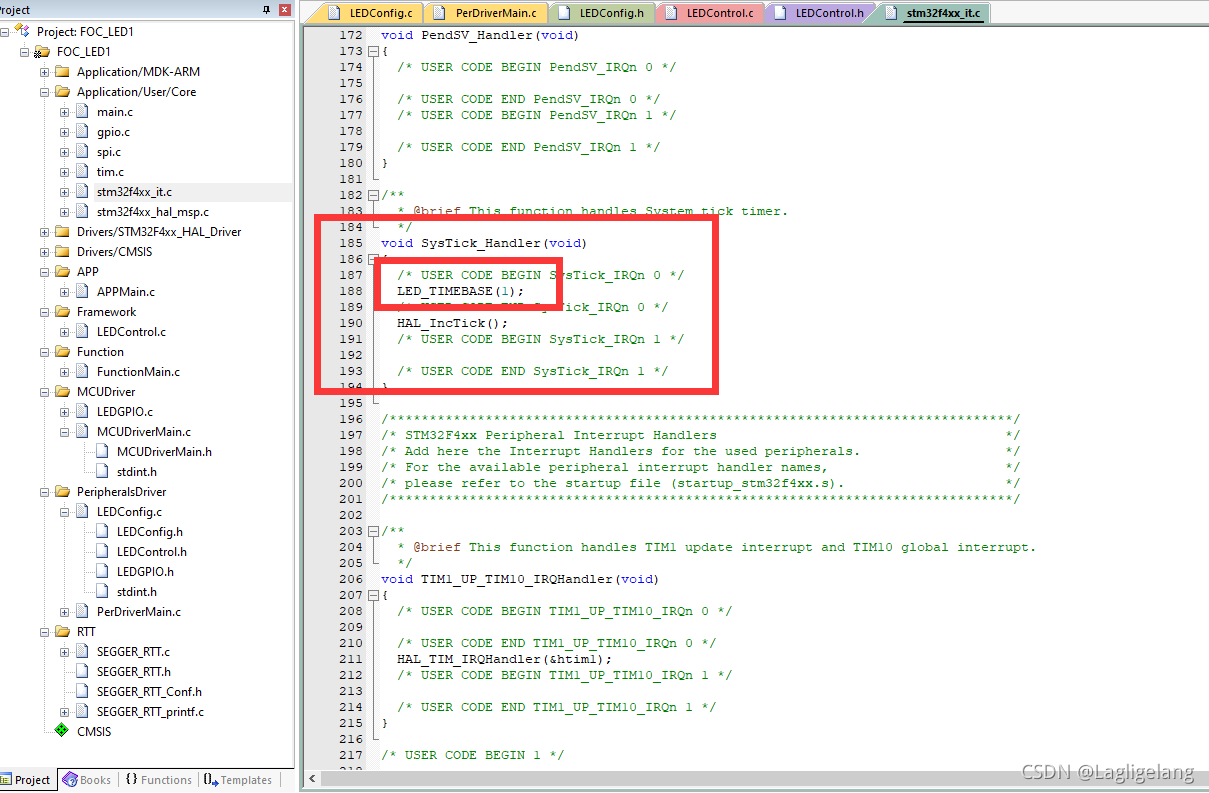Select SEGGER_RTT.c in the RTT group
Image resolution: width=1209 pixels, height=793 pixels.
click(x=133, y=651)
